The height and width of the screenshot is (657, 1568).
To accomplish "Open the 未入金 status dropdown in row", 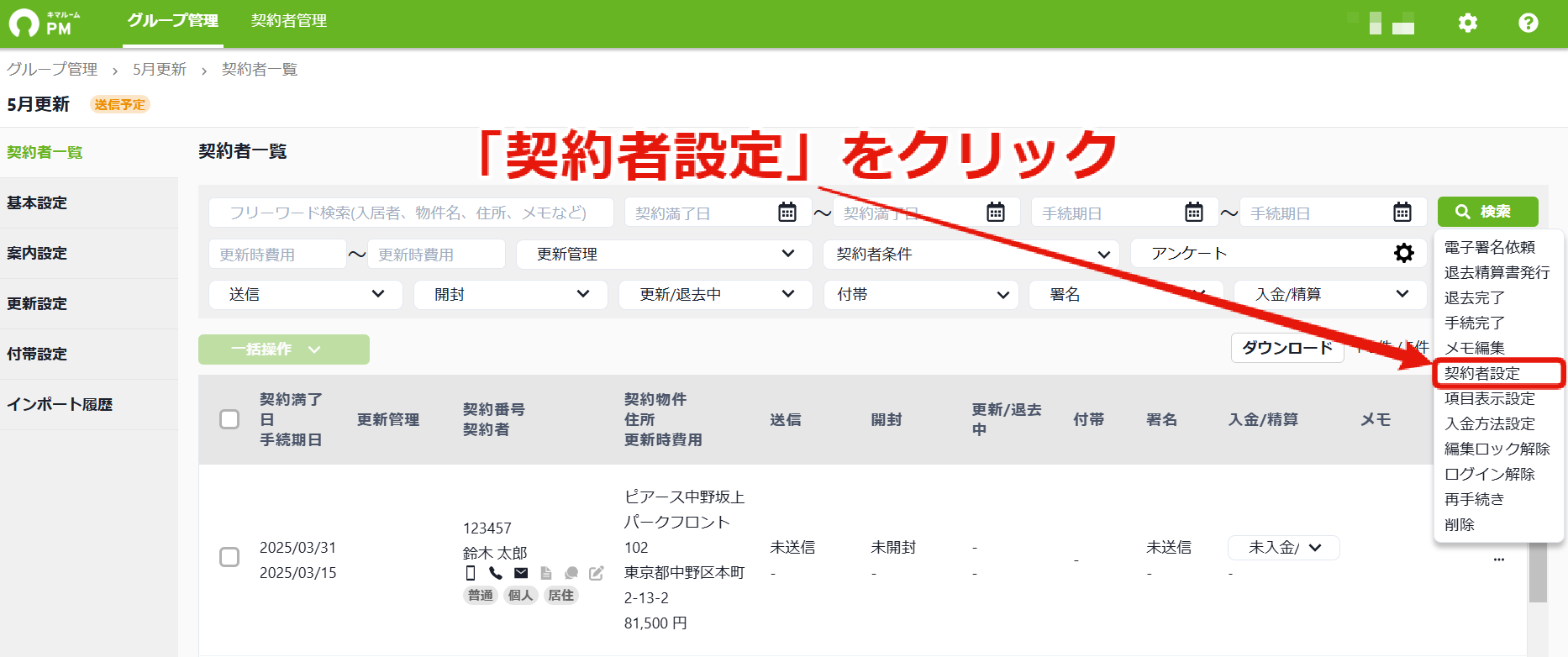I will pos(1284,548).
